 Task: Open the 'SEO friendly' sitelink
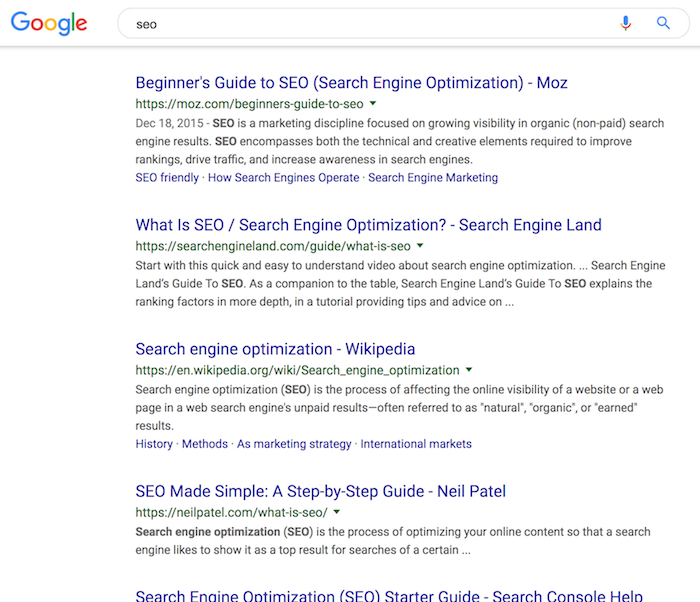coord(167,178)
